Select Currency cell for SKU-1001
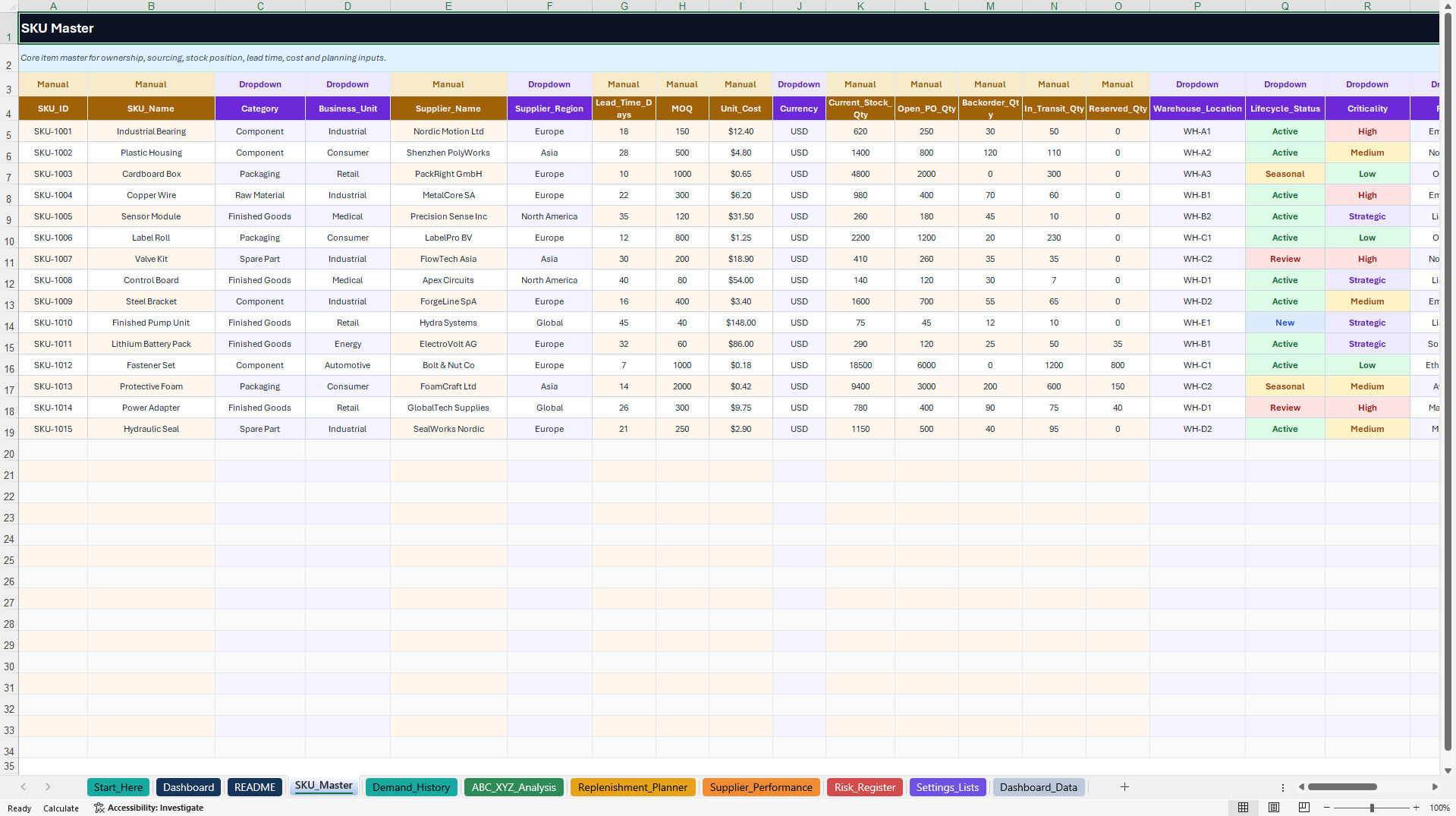 (799, 131)
